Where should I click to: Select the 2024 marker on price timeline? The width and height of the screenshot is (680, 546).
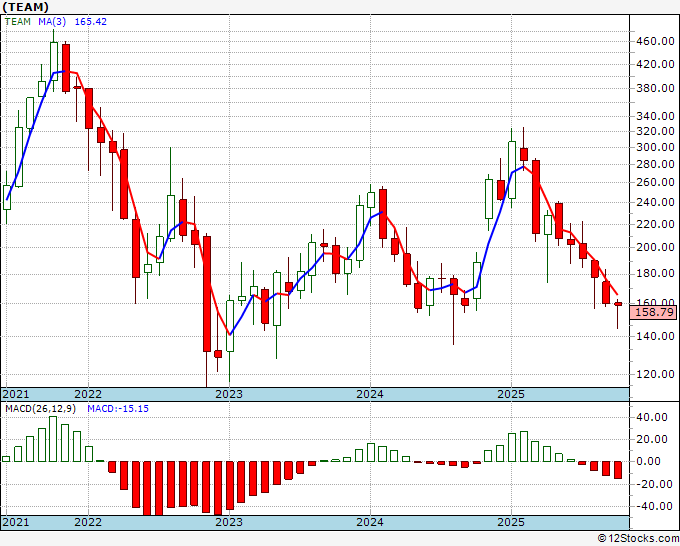pyautogui.click(x=370, y=394)
